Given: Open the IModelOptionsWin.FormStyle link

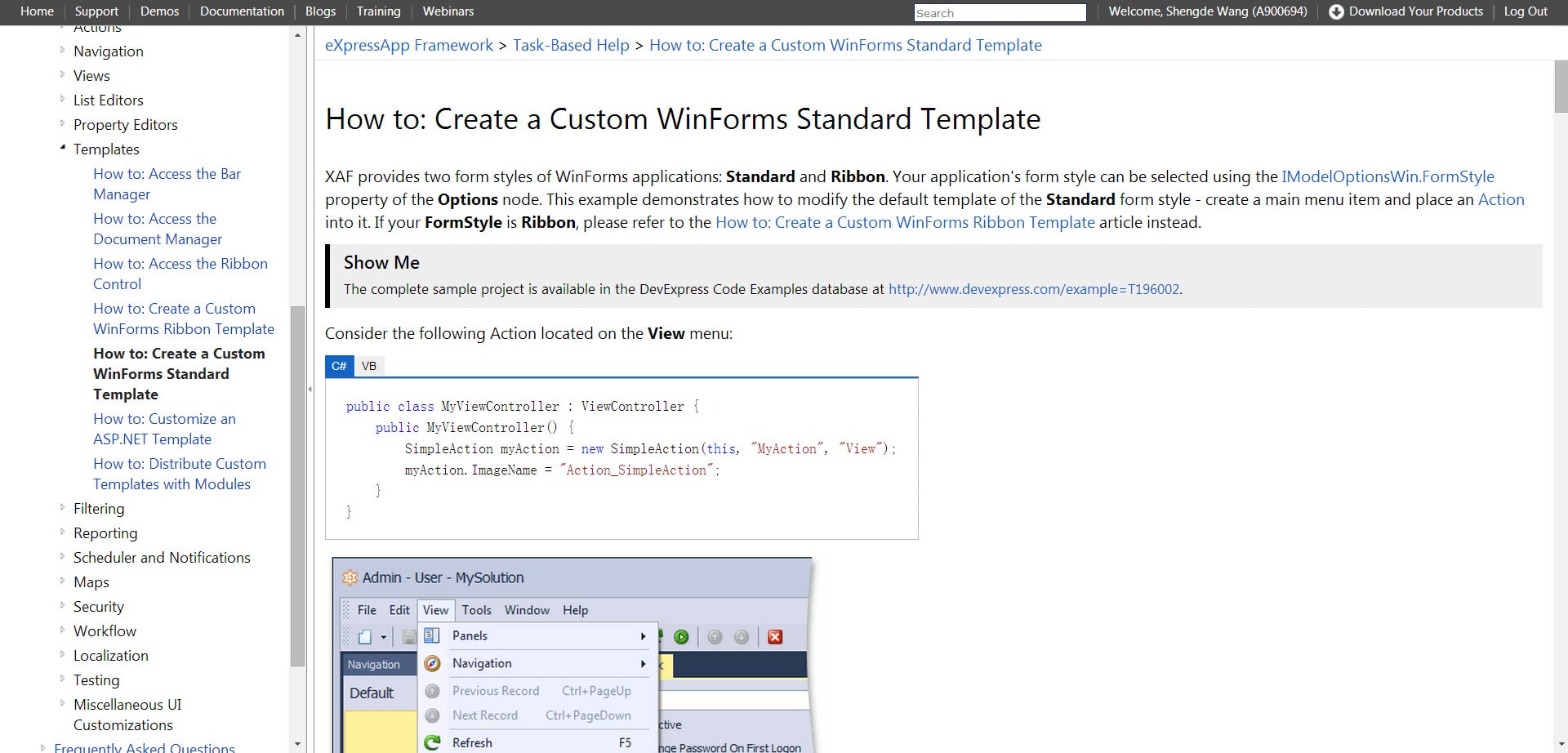Looking at the screenshot, I should pos(1388,176).
